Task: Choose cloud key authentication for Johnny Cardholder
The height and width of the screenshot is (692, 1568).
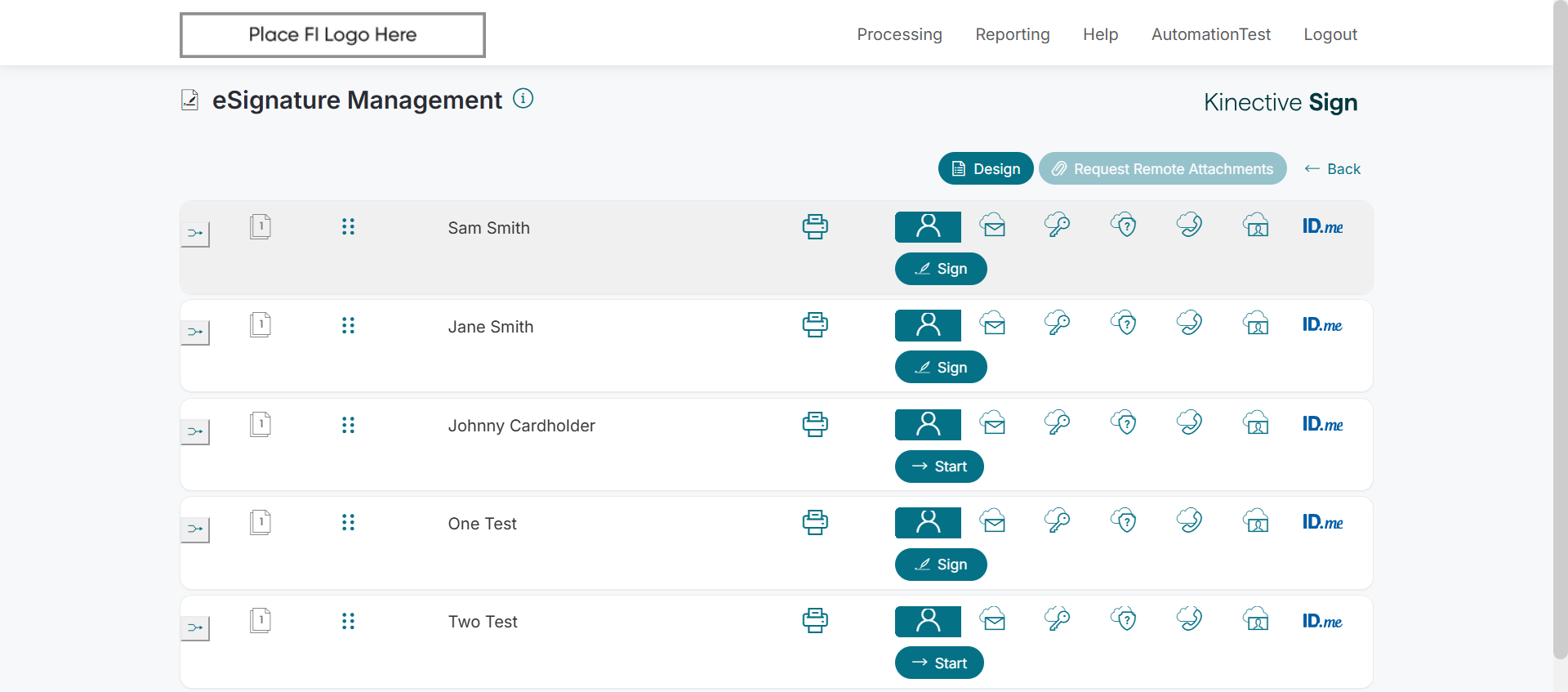Action: coord(1058,423)
